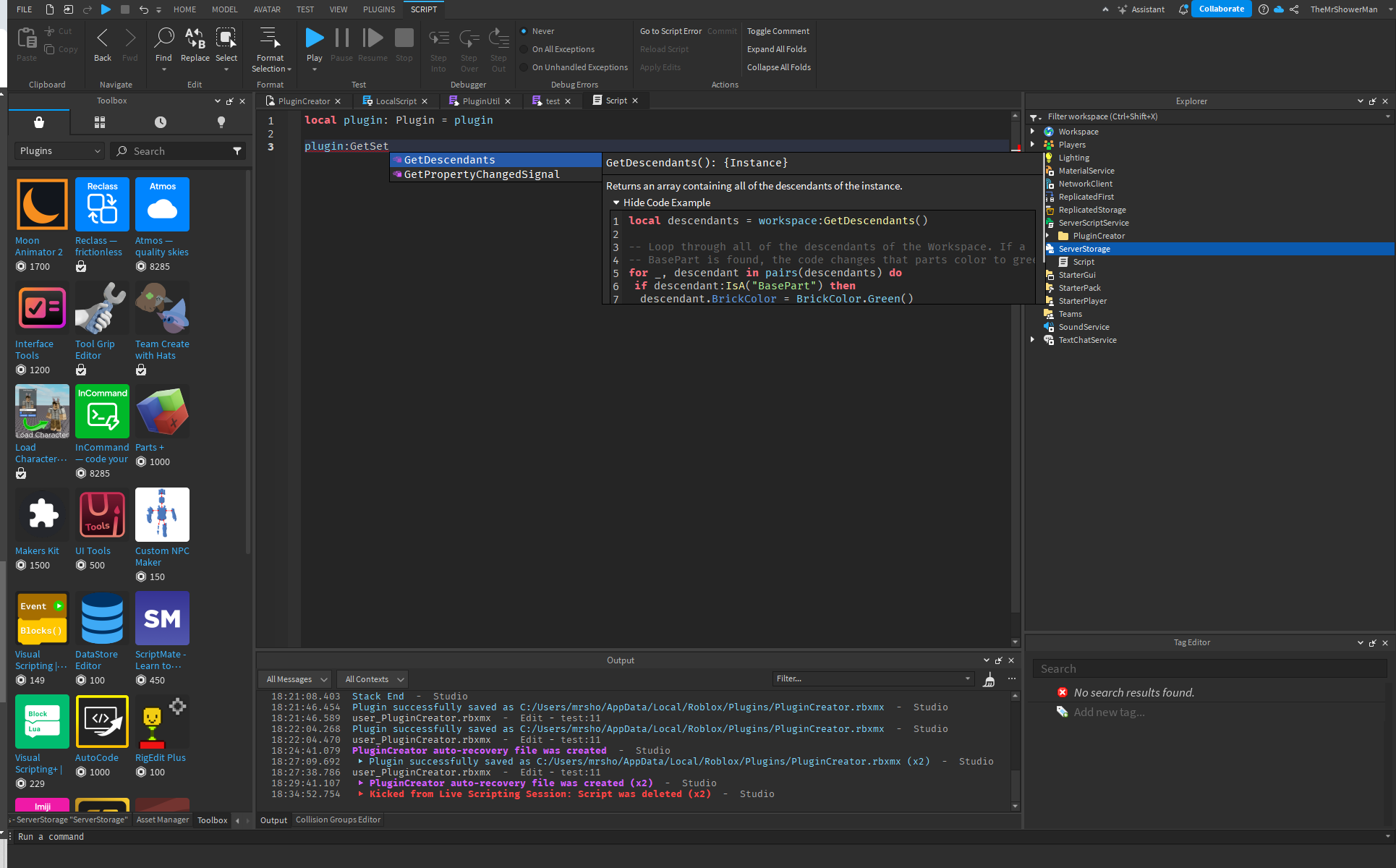
Task: Open the Play dropdown arrow
Action: [x=315, y=69]
